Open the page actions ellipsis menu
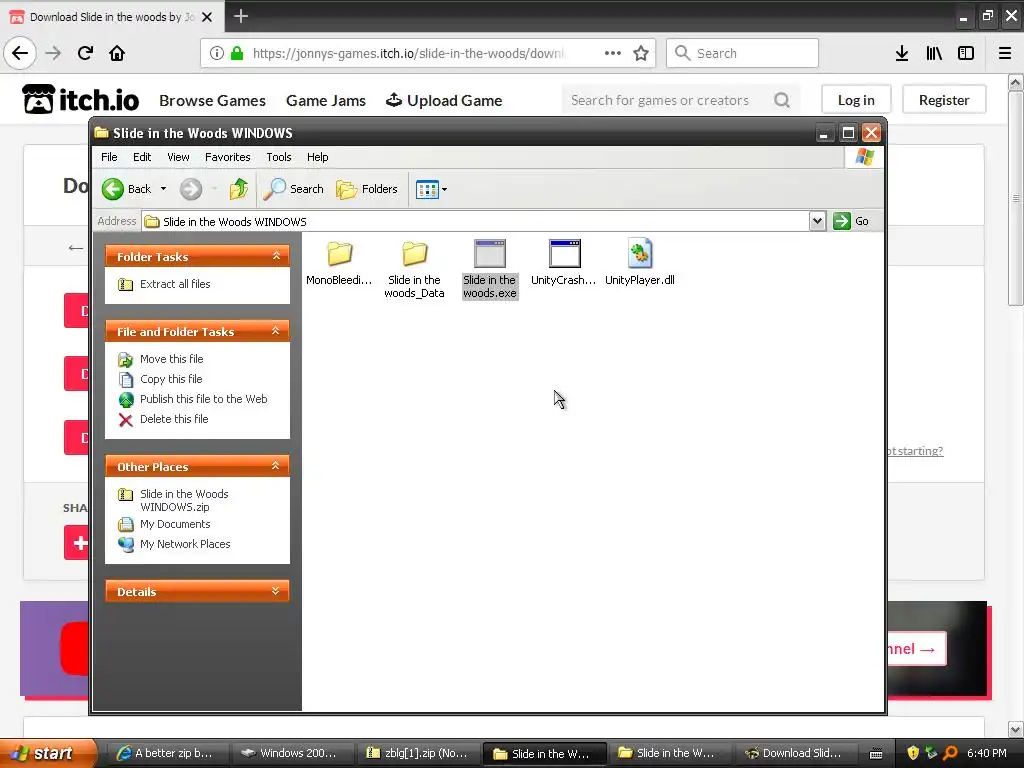The width and height of the screenshot is (1024, 768). [613, 53]
